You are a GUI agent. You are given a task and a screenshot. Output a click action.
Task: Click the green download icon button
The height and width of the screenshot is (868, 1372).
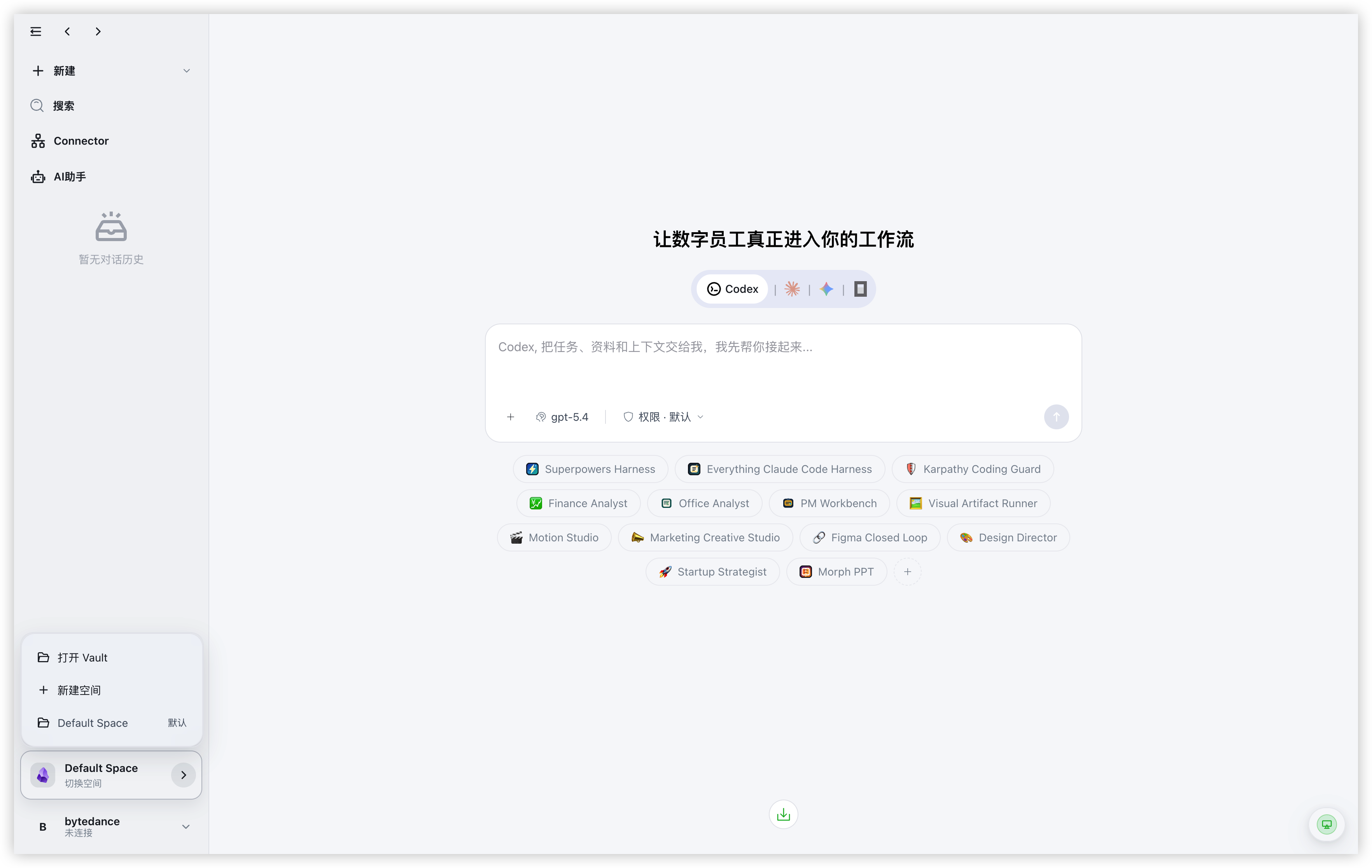pos(784,814)
